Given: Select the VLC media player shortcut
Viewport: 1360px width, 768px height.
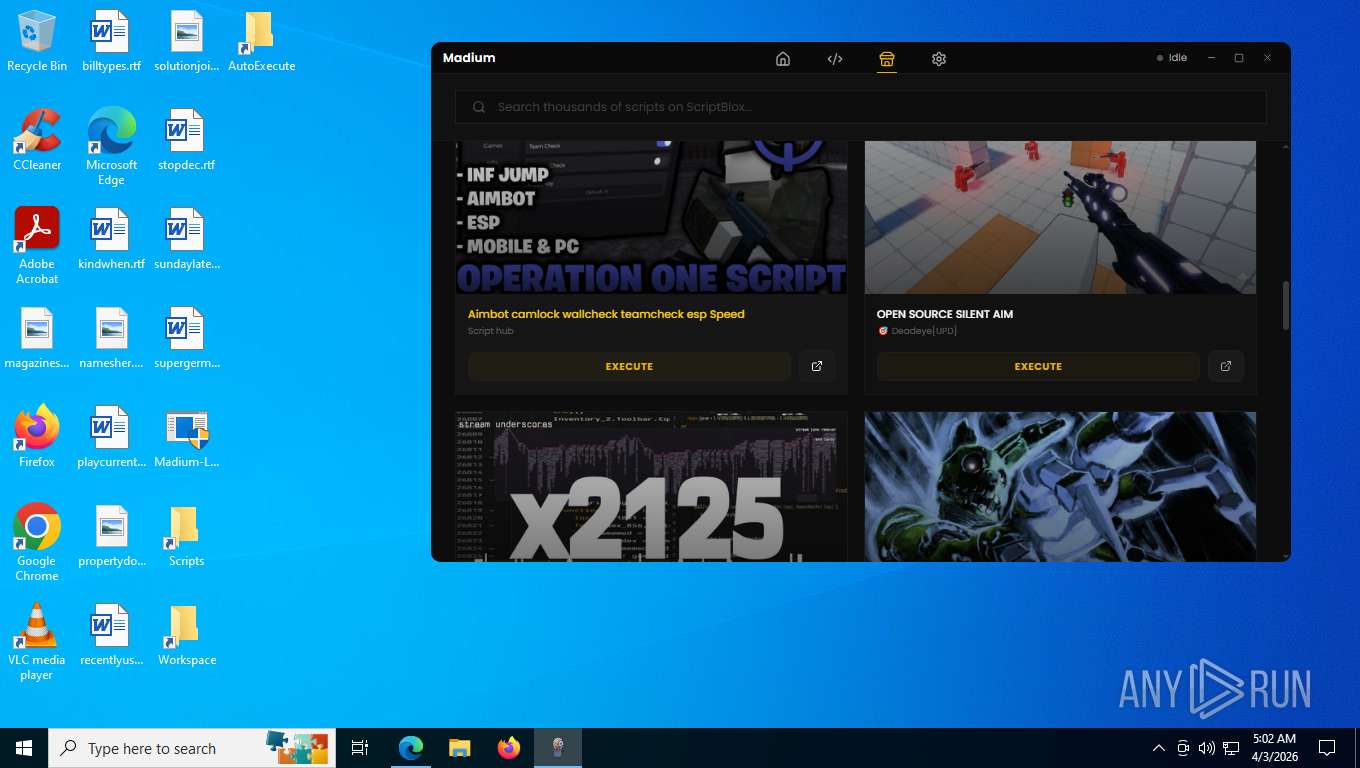Looking at the screenshot, I should pyautogui.click(x=37, y=641).
